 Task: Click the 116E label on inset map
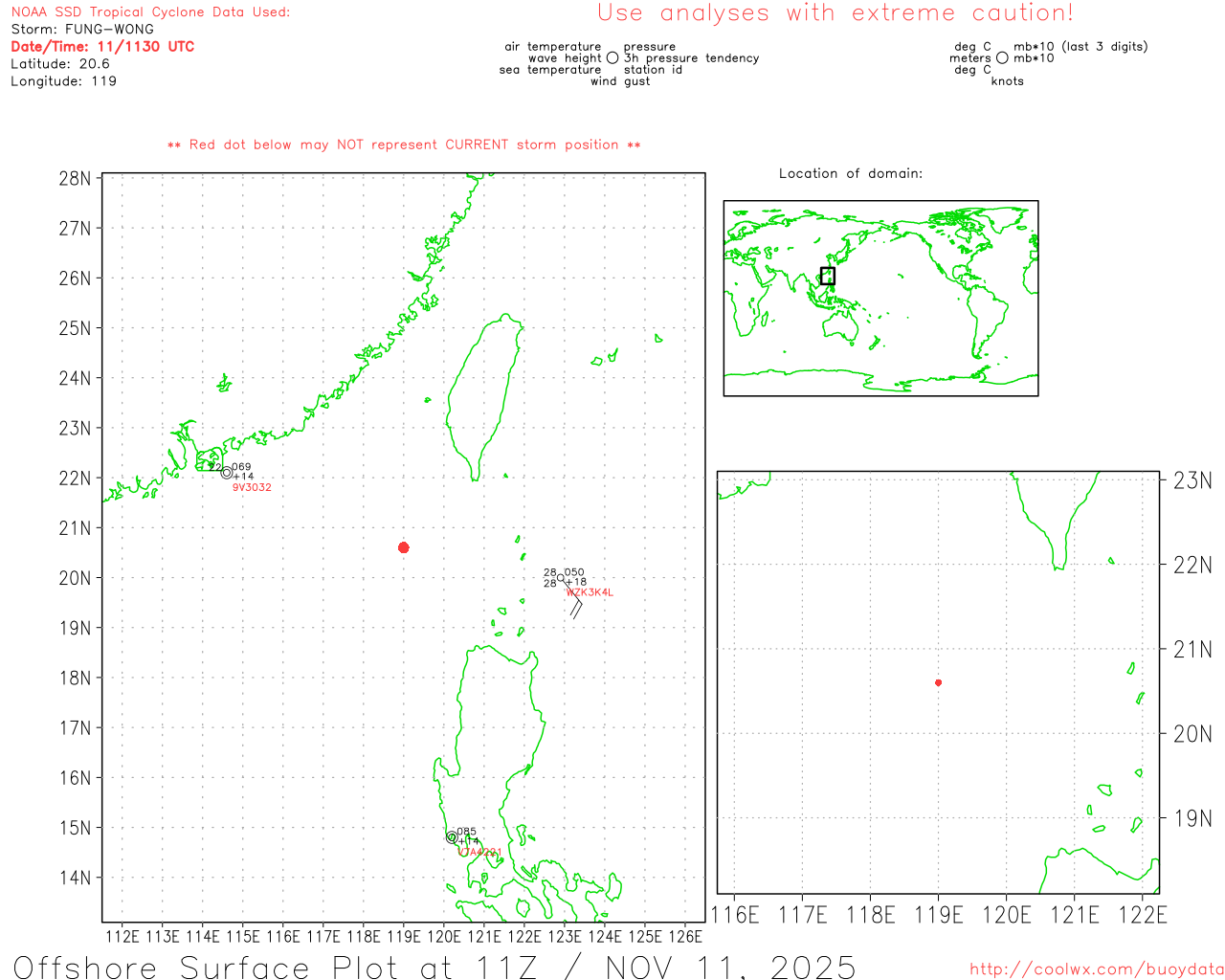coord(735,916)
